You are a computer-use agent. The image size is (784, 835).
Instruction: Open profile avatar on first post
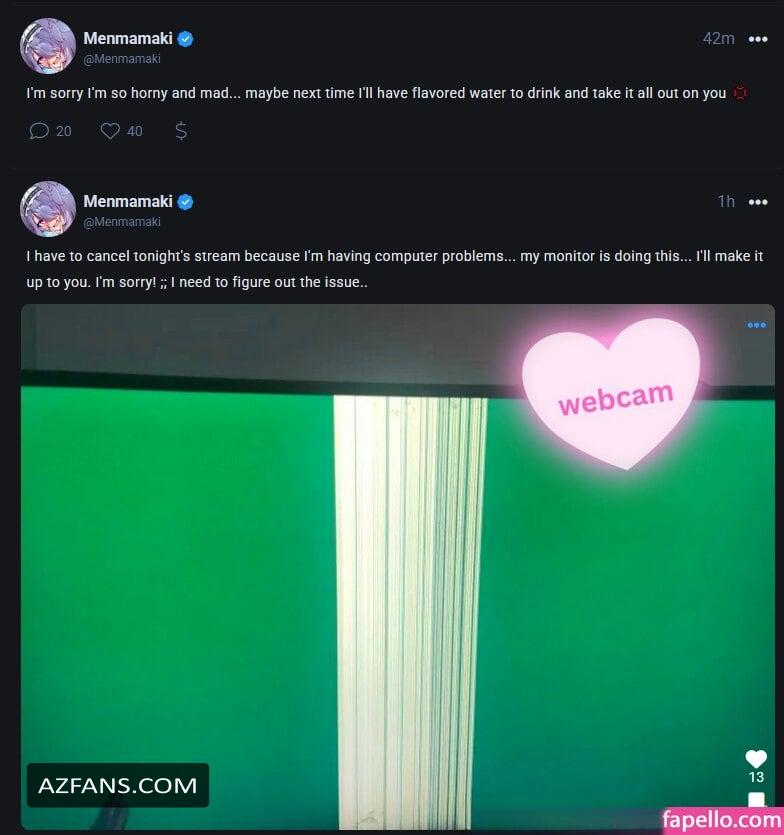tap(48, 46)
